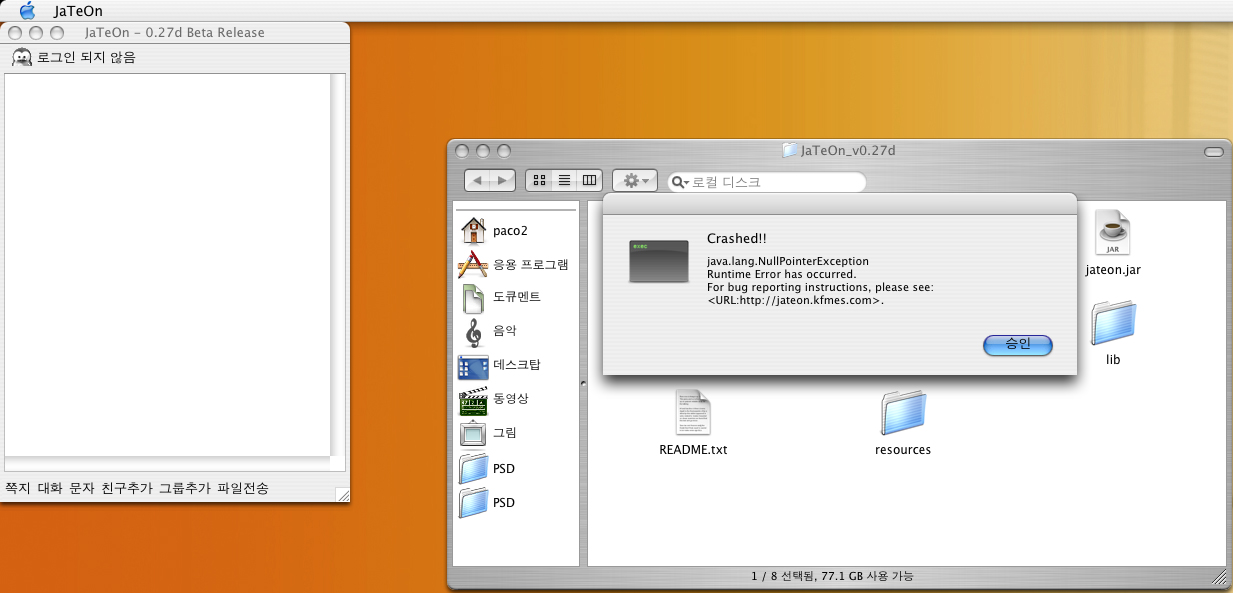
Task: Click the 대화 button in JaTeOn
Action: tap(50, 488)
